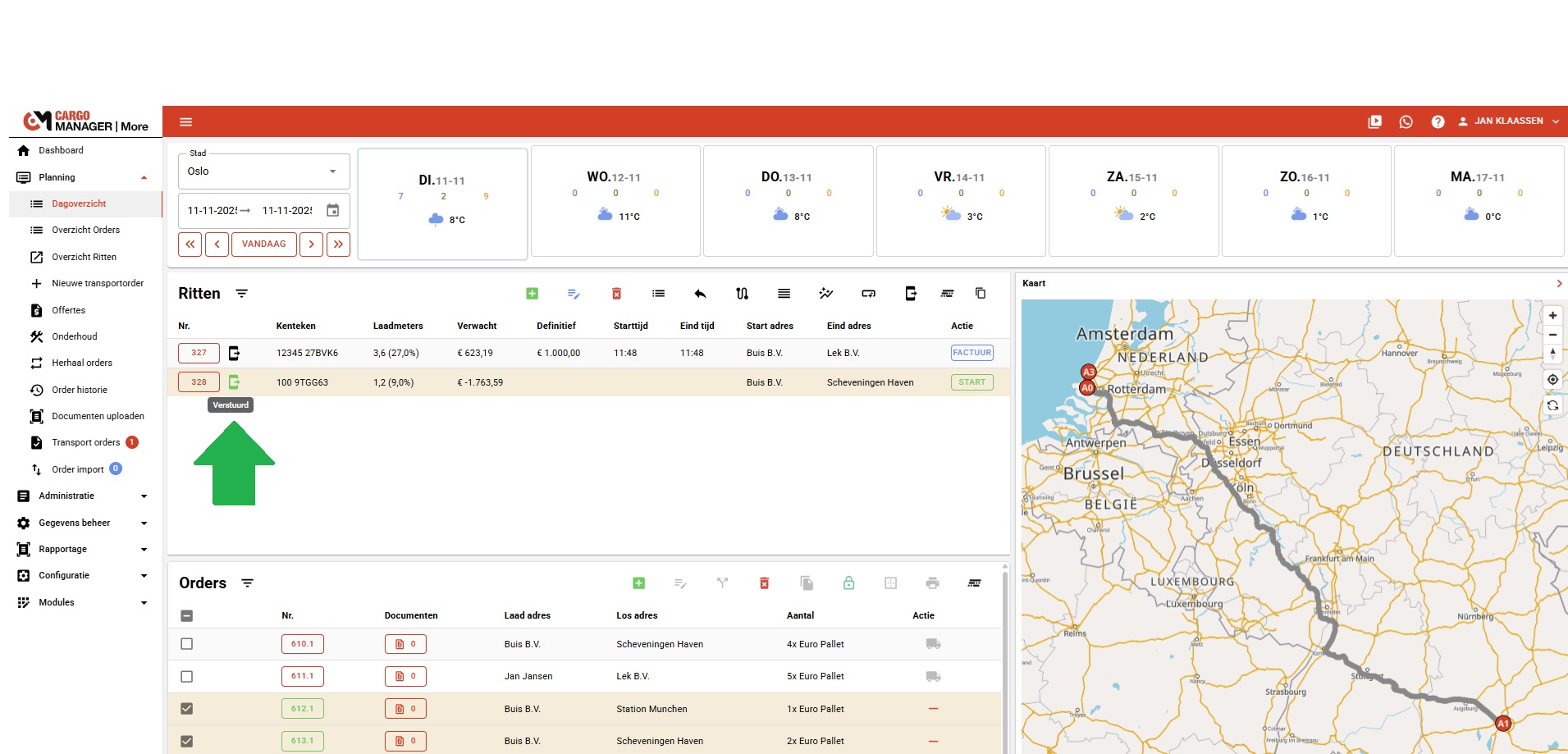
Task: Click the START button for rit 328
Action: pyautogui.click(x=971, y=382)
